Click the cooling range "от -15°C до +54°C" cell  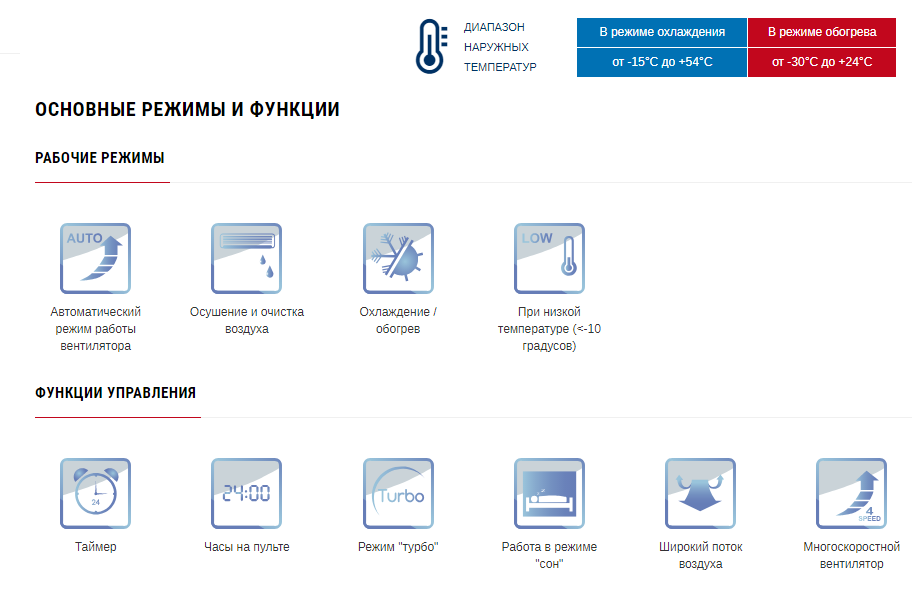click(662, 62)
